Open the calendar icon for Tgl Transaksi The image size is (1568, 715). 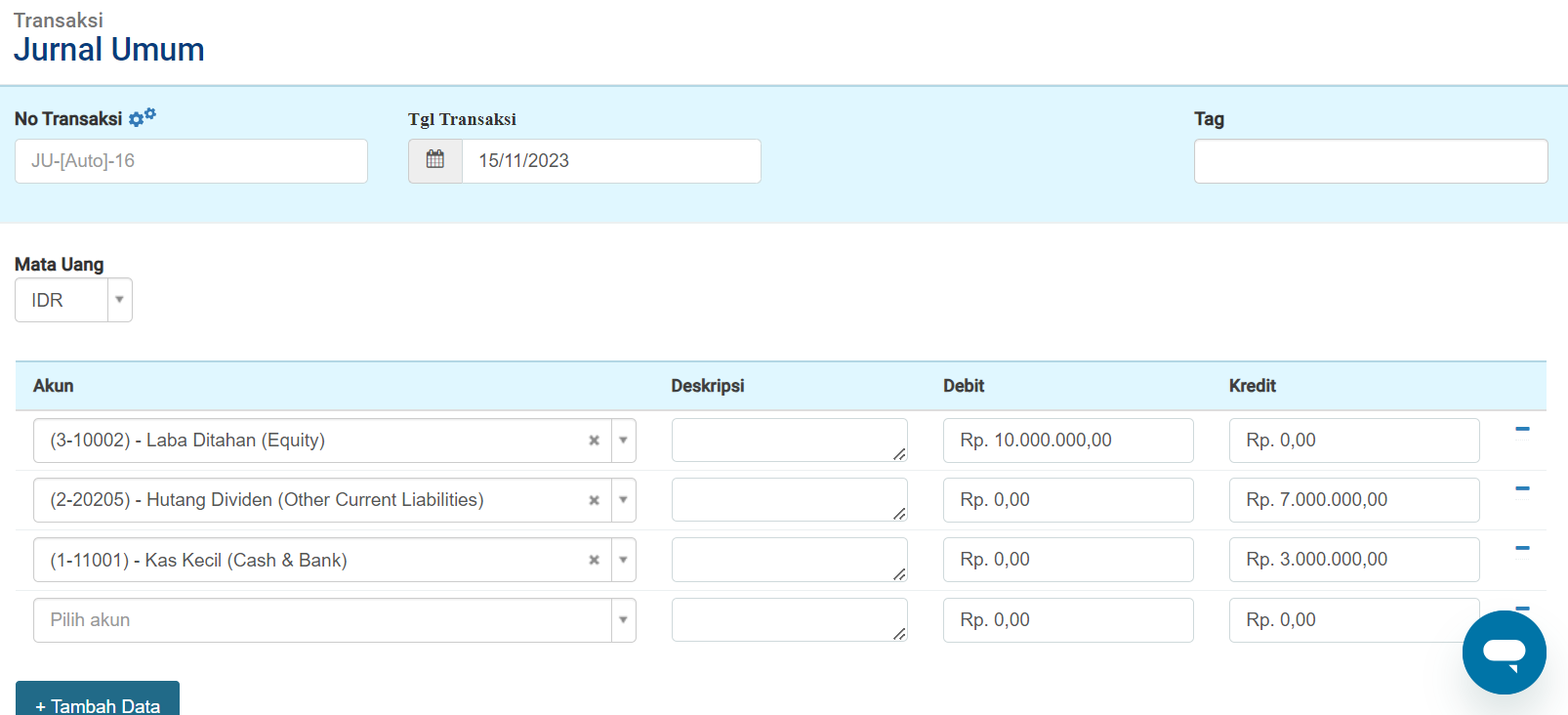click(x=435, y=160)
